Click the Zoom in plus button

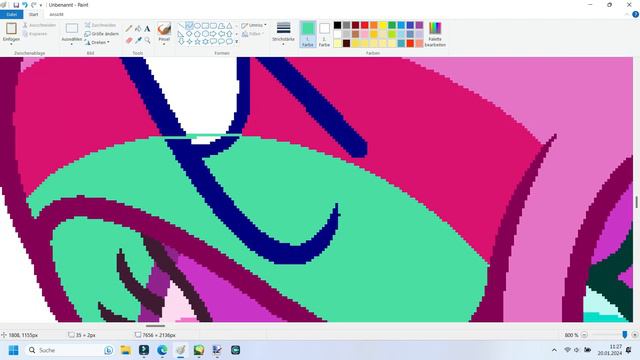click(635, 335)
